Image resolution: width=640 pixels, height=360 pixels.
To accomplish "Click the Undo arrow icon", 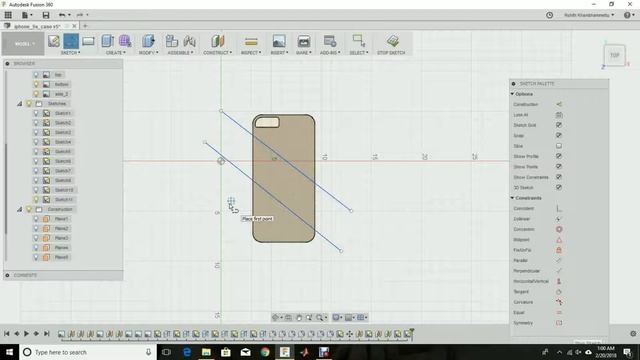I will (62, 15).
